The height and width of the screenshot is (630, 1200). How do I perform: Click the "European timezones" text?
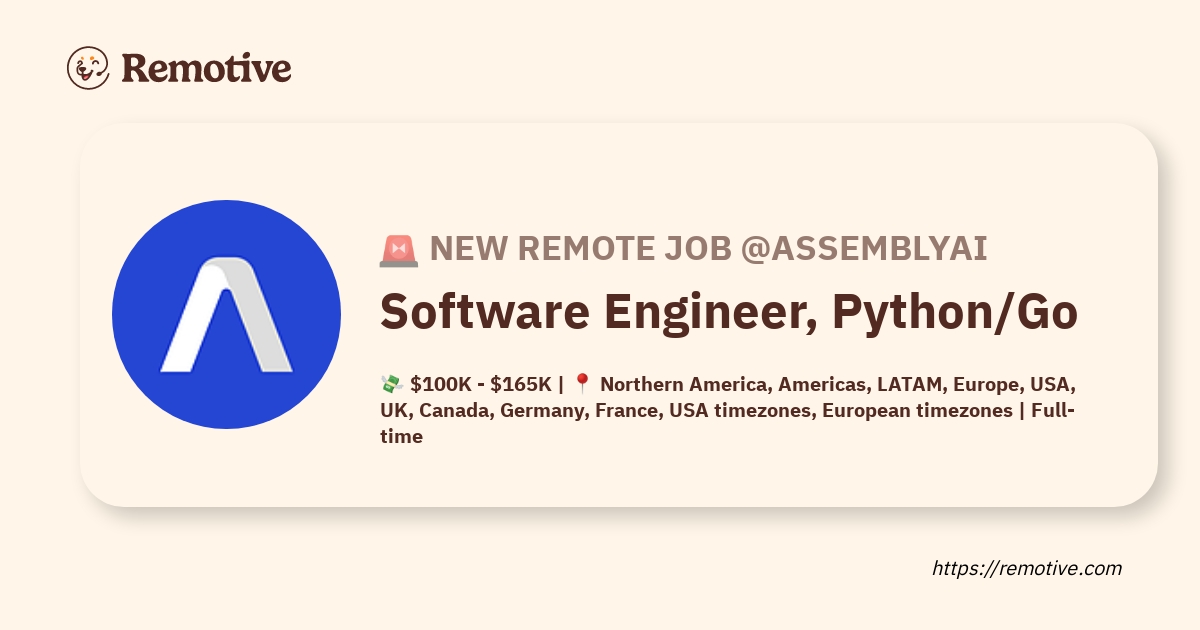point(917,411)
